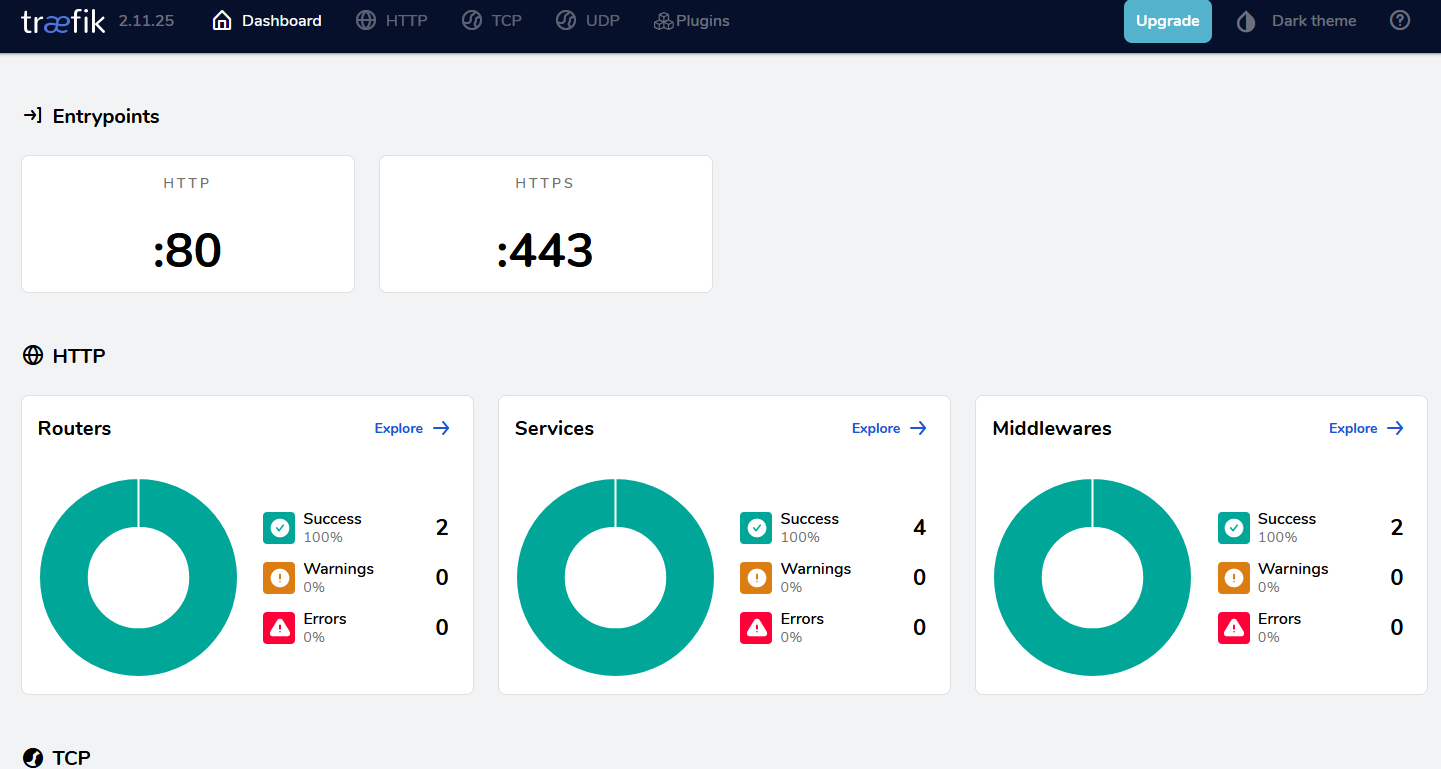Switch to the HTTP navigation tab
1441x769 pixels.
pos(392,21)
